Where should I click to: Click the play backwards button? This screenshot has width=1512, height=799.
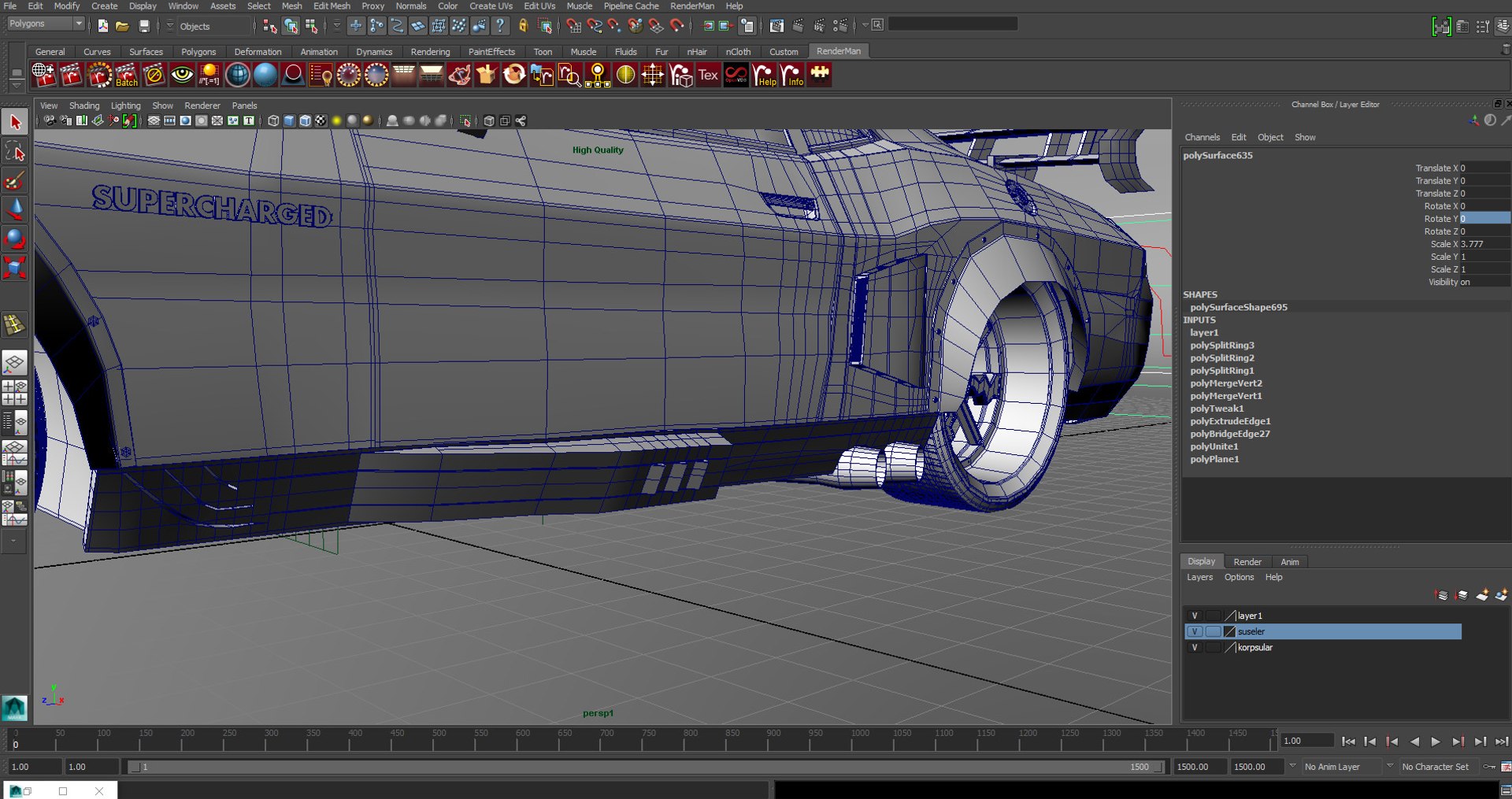click(x=1414, y=742)
